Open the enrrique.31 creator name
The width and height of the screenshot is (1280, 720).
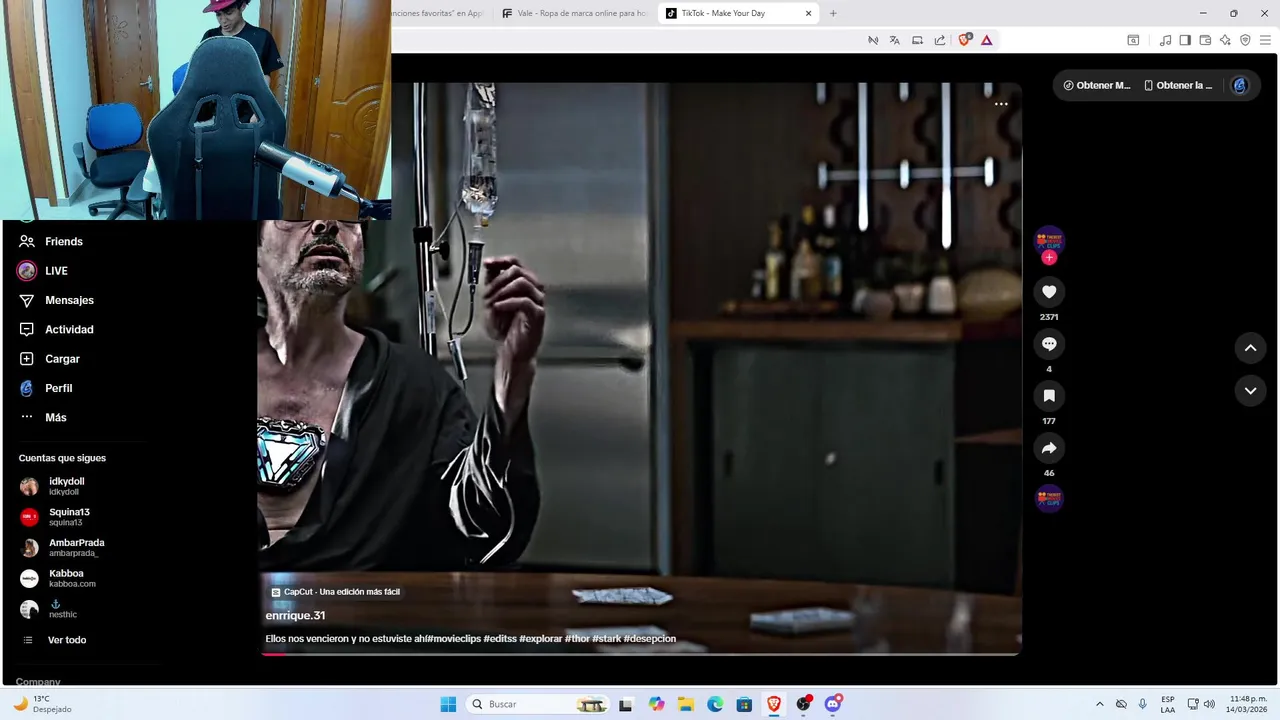(x=295, y=616)
